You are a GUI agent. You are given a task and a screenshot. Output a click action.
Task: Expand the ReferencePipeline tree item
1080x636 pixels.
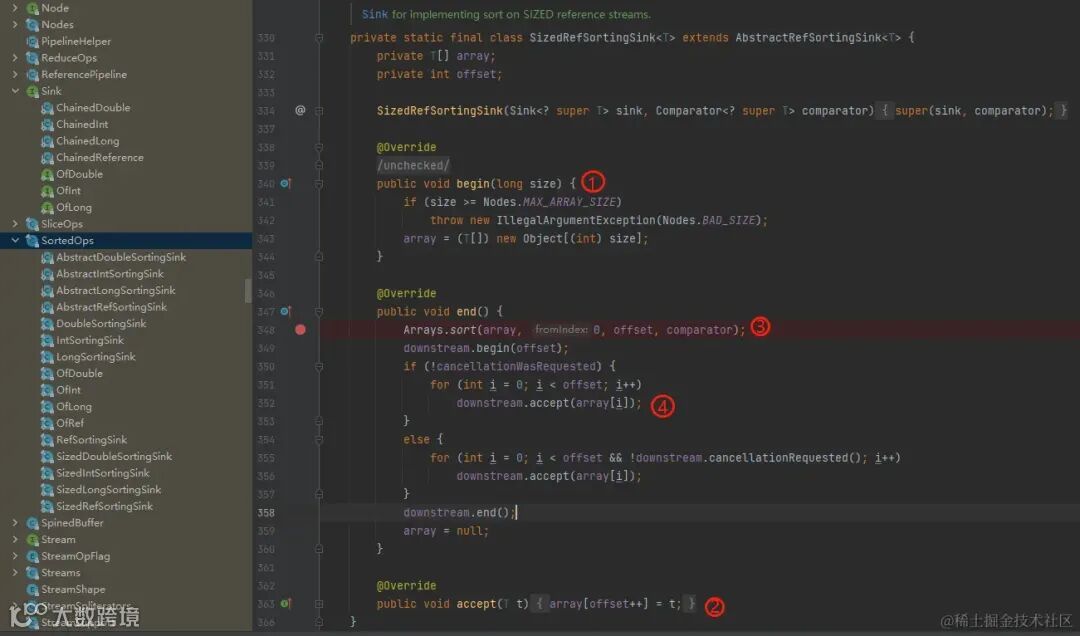coord(15,74)
